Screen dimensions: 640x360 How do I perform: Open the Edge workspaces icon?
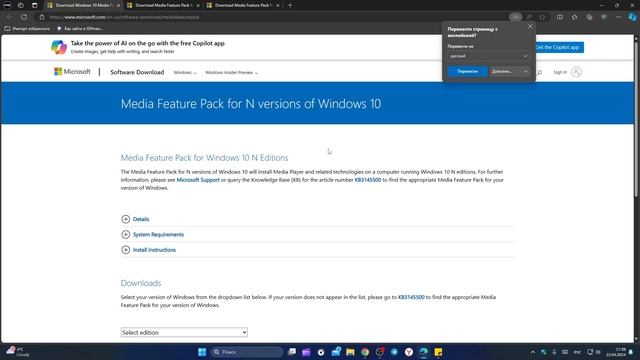tap(21, 5)
